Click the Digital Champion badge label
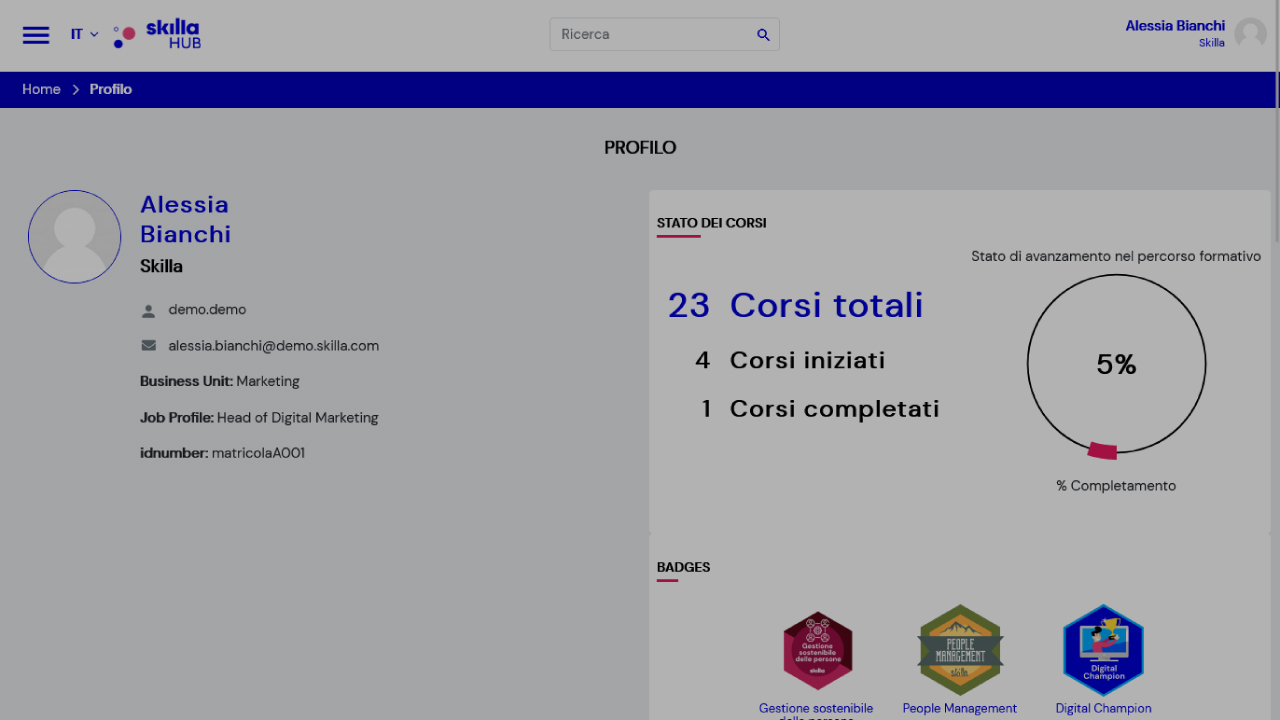 click(1103, 708)
